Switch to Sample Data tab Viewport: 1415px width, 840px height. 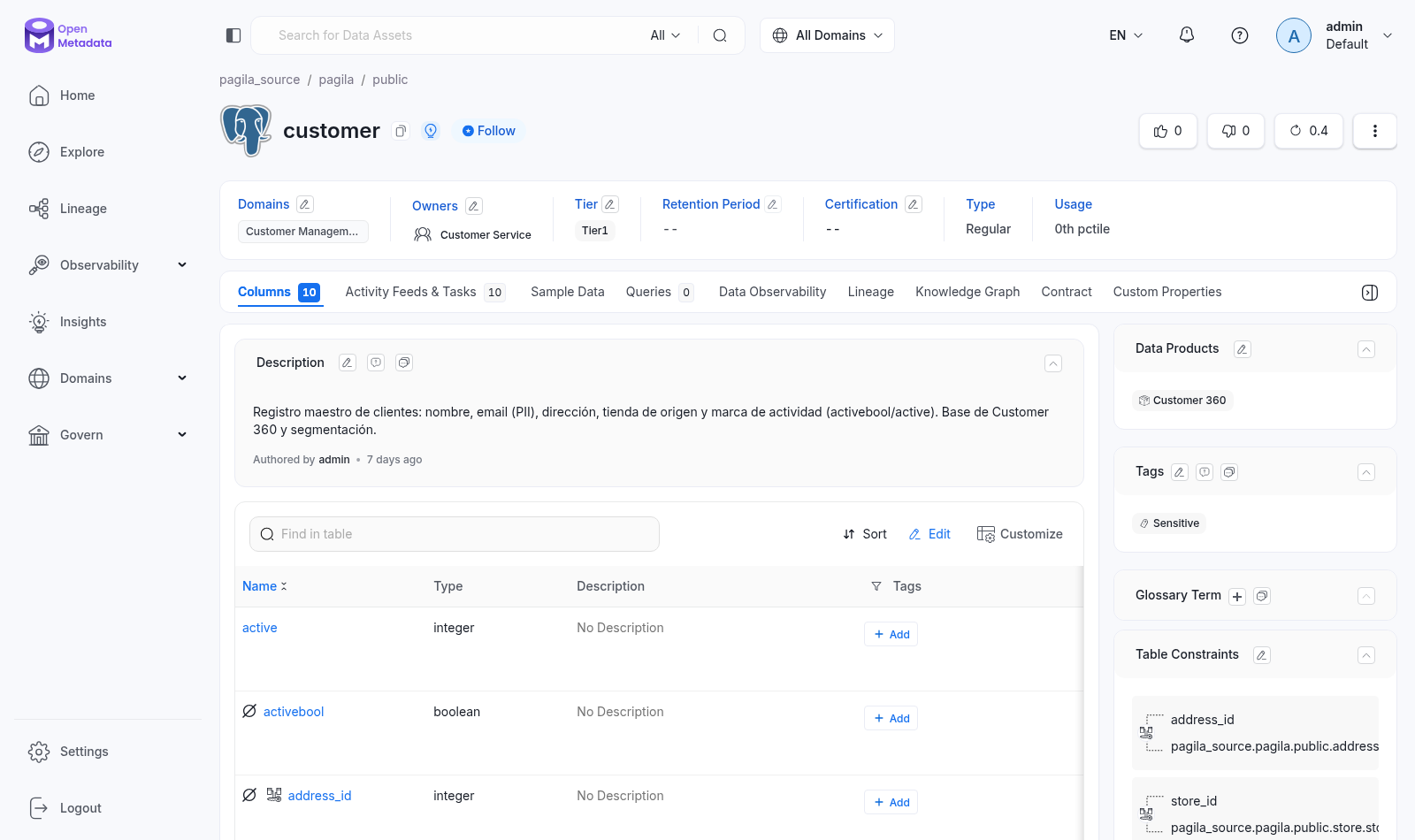point(568,292)
